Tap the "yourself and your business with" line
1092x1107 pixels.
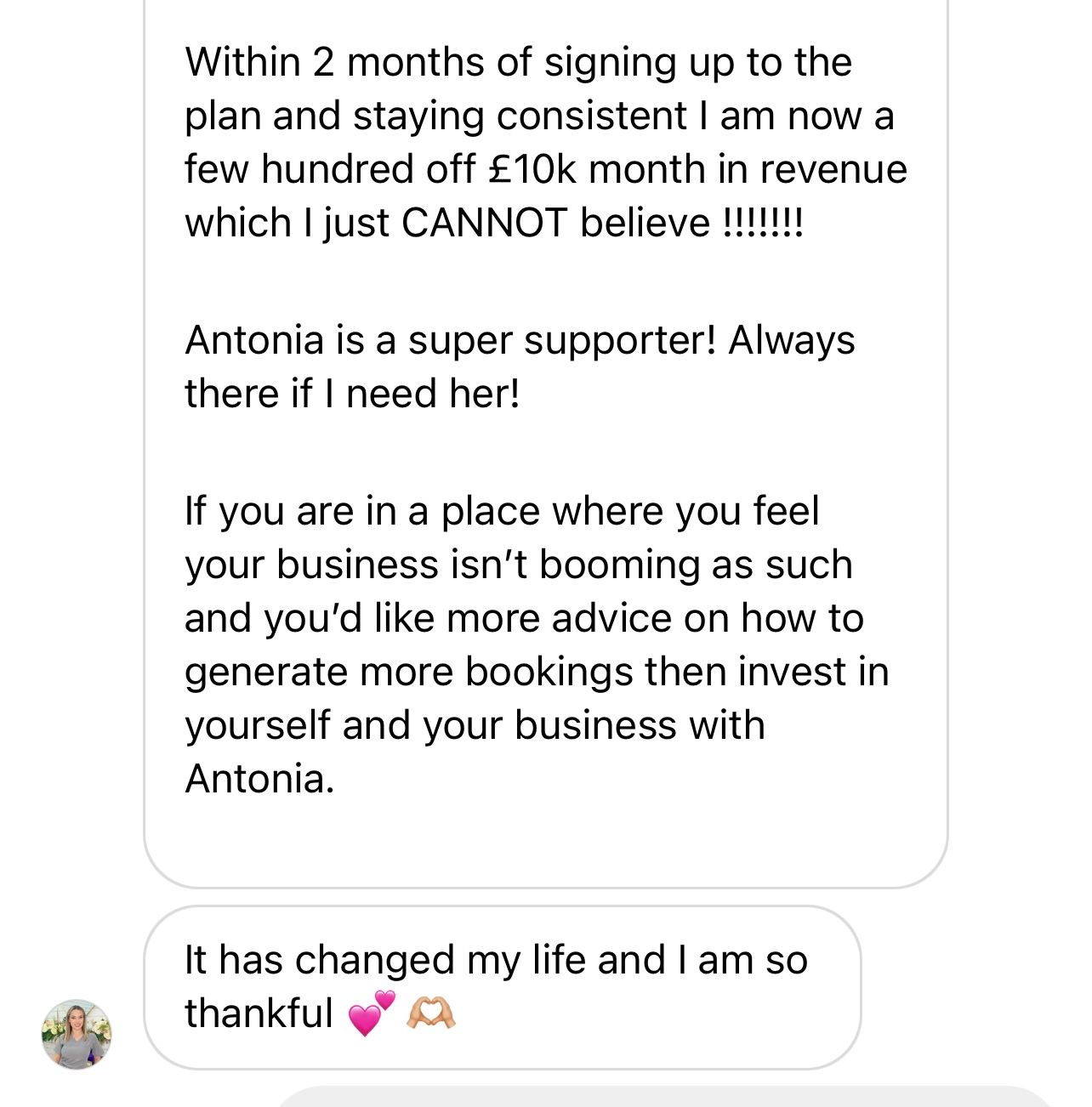475,725
